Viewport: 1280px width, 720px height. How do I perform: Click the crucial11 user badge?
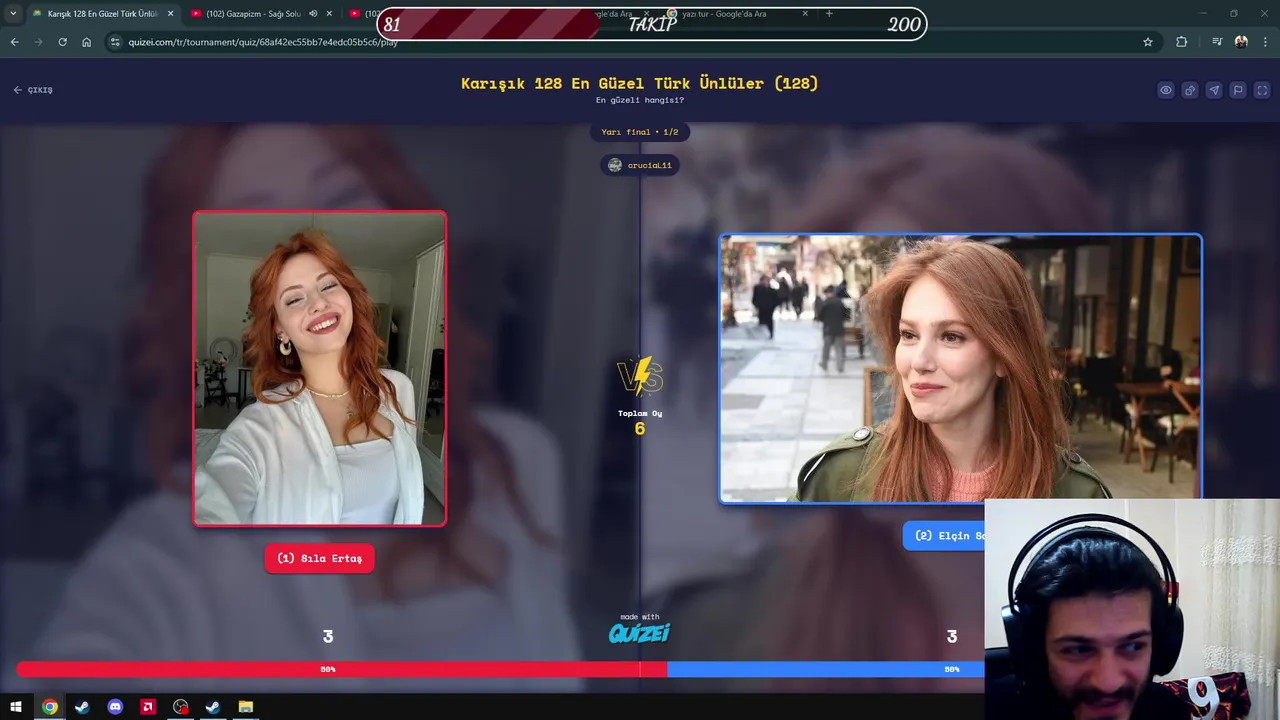pyautogui.click(x=640, y=165)
